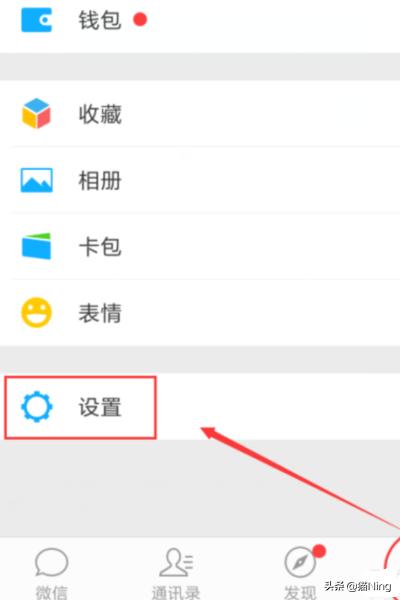Switch to the 通讯录 tab label
Image resolution: width=400 pixels, height=600 pixels.
coord(176,592)
